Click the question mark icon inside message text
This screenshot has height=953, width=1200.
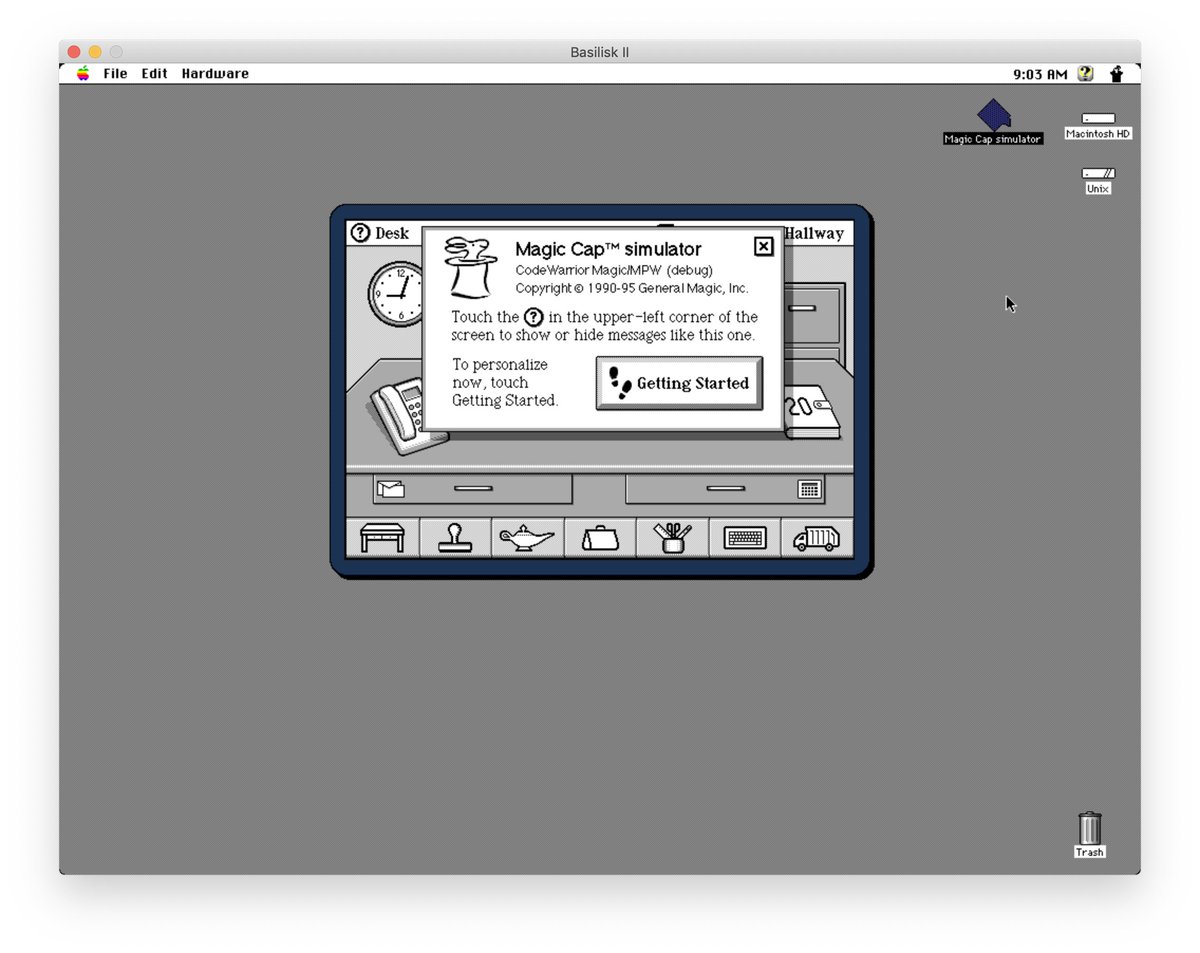535,317
